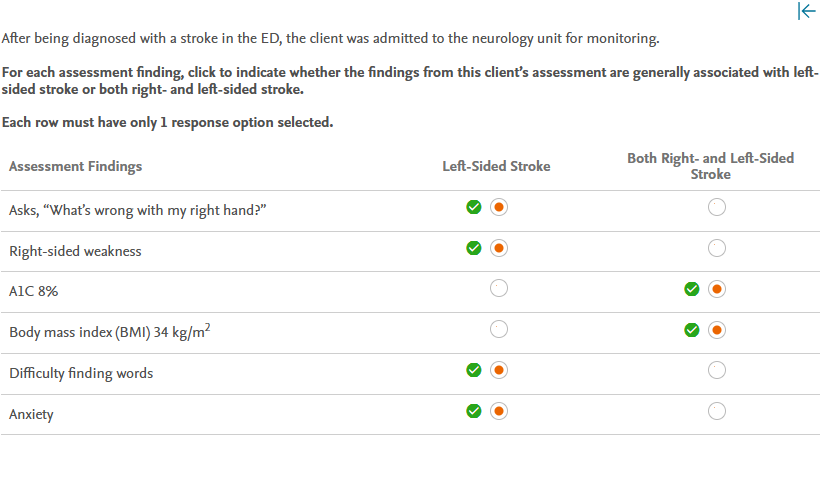Click green checkmark in Right-sided weakness row
Image resolution: width=840 pixels, height=482 pixels.
click(x=474, y=247)
